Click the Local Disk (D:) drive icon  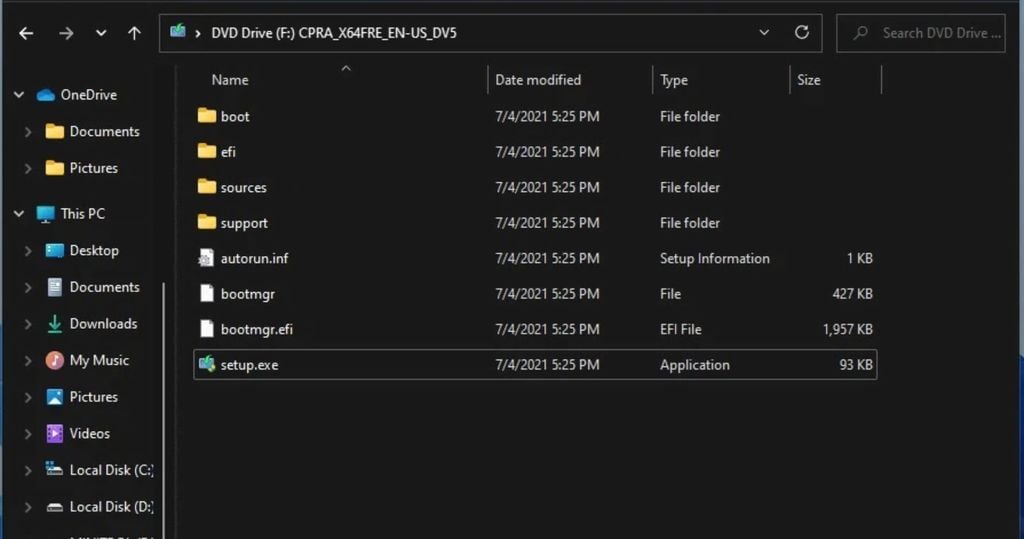55,507
